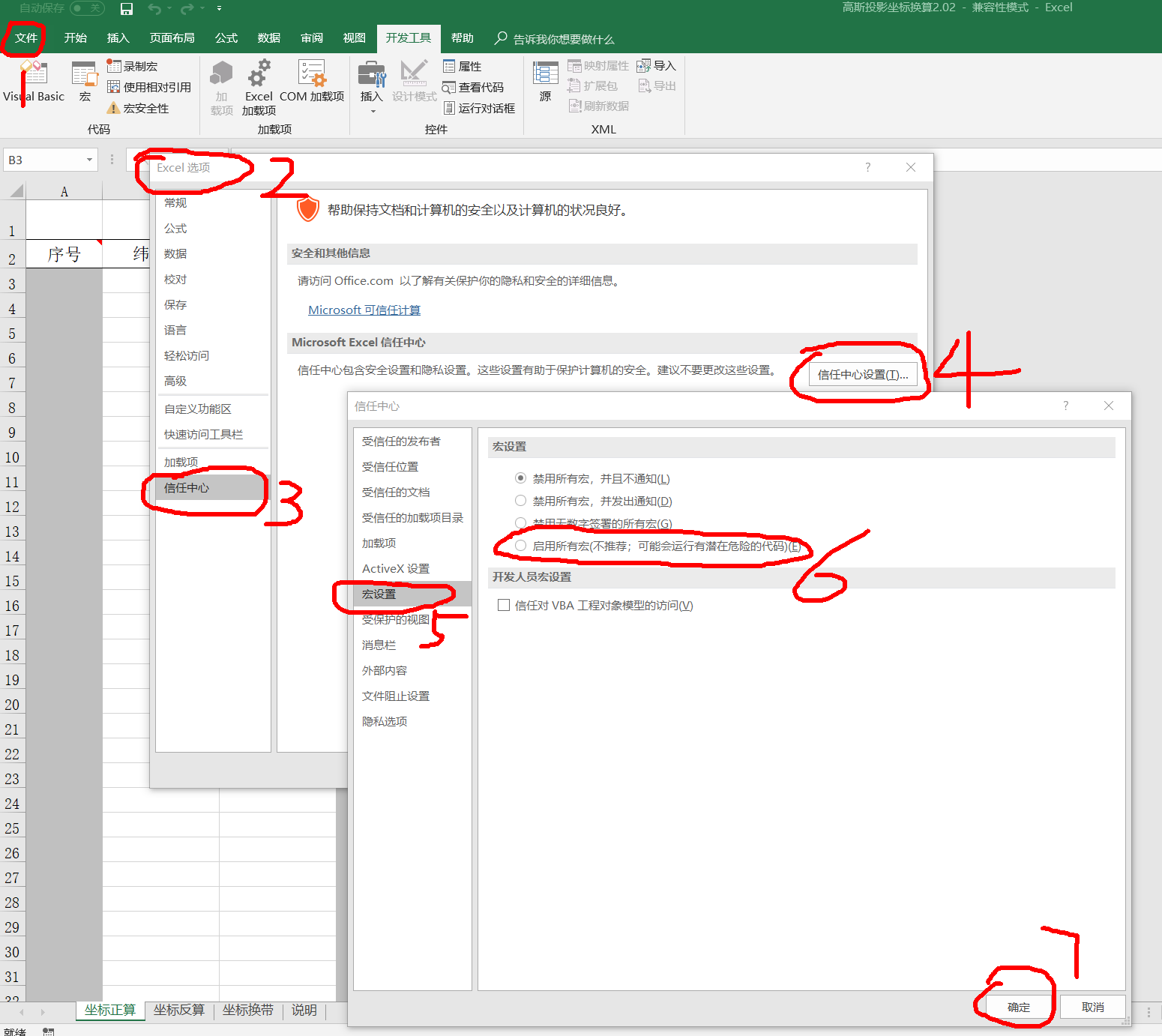
Task: Click Expansion Packs (扩展包) icon
Action: pos(574,85)
